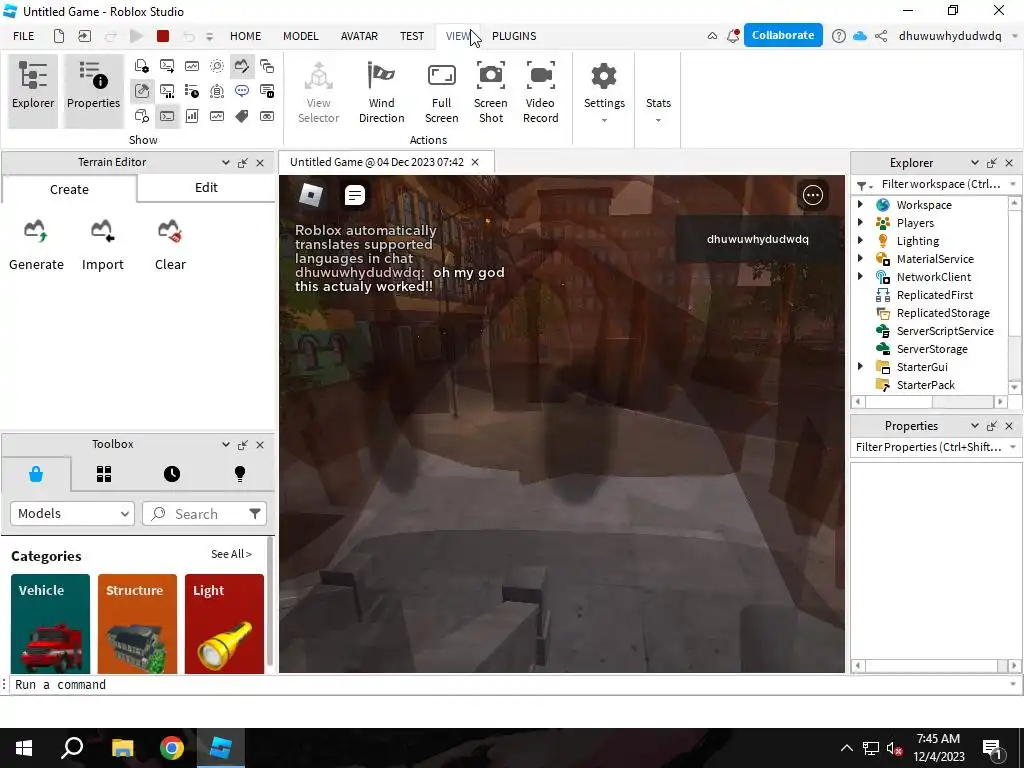
Task: Click the VR goggles icon in Show group
Action: pos(266,116)
